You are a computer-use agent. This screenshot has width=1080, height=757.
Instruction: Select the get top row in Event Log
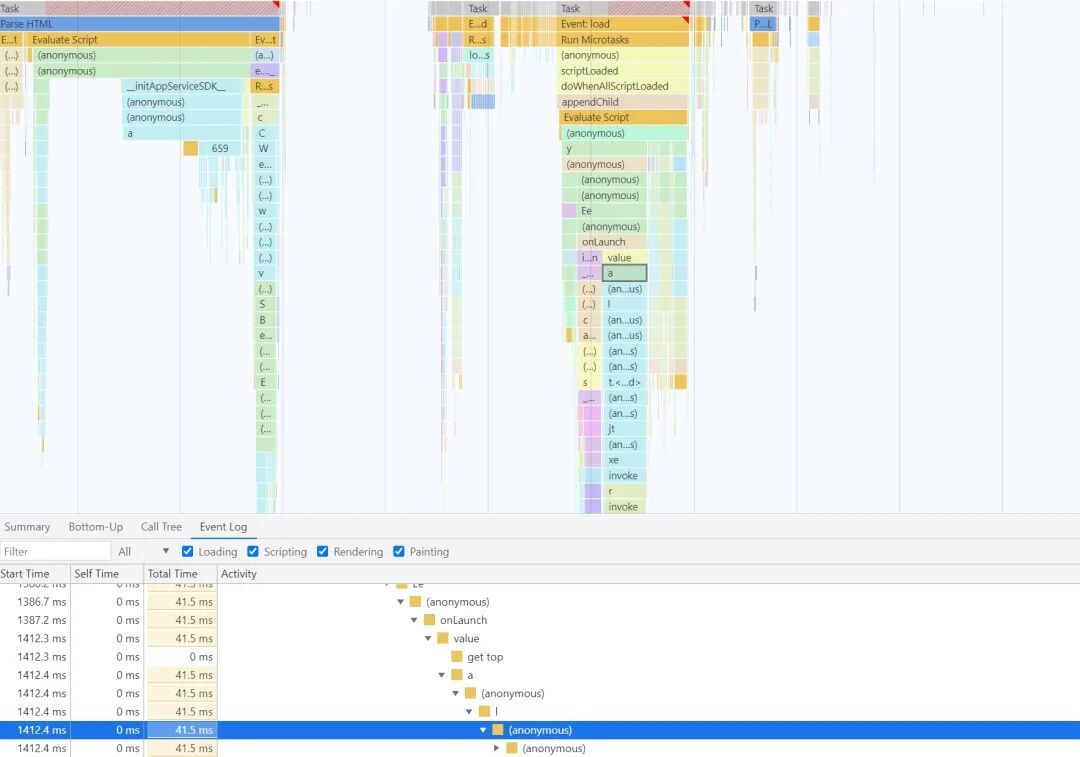(540, 657)
